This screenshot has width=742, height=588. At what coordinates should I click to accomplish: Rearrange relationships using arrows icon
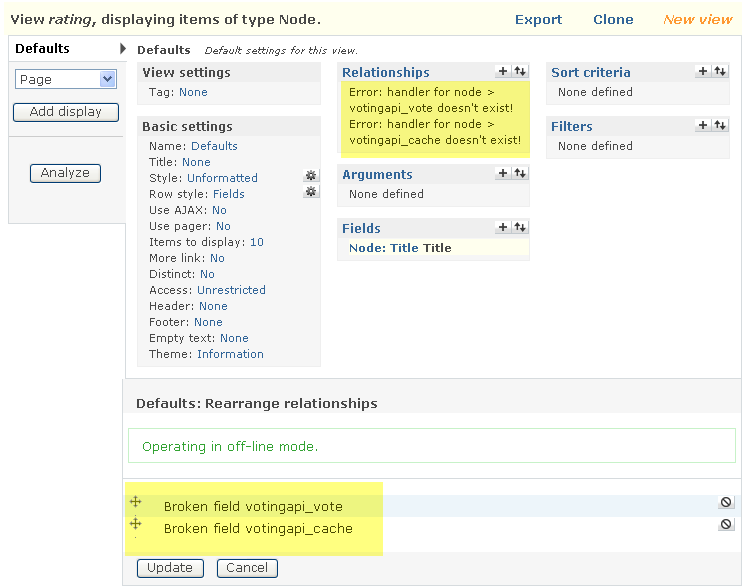coord(520,71)
